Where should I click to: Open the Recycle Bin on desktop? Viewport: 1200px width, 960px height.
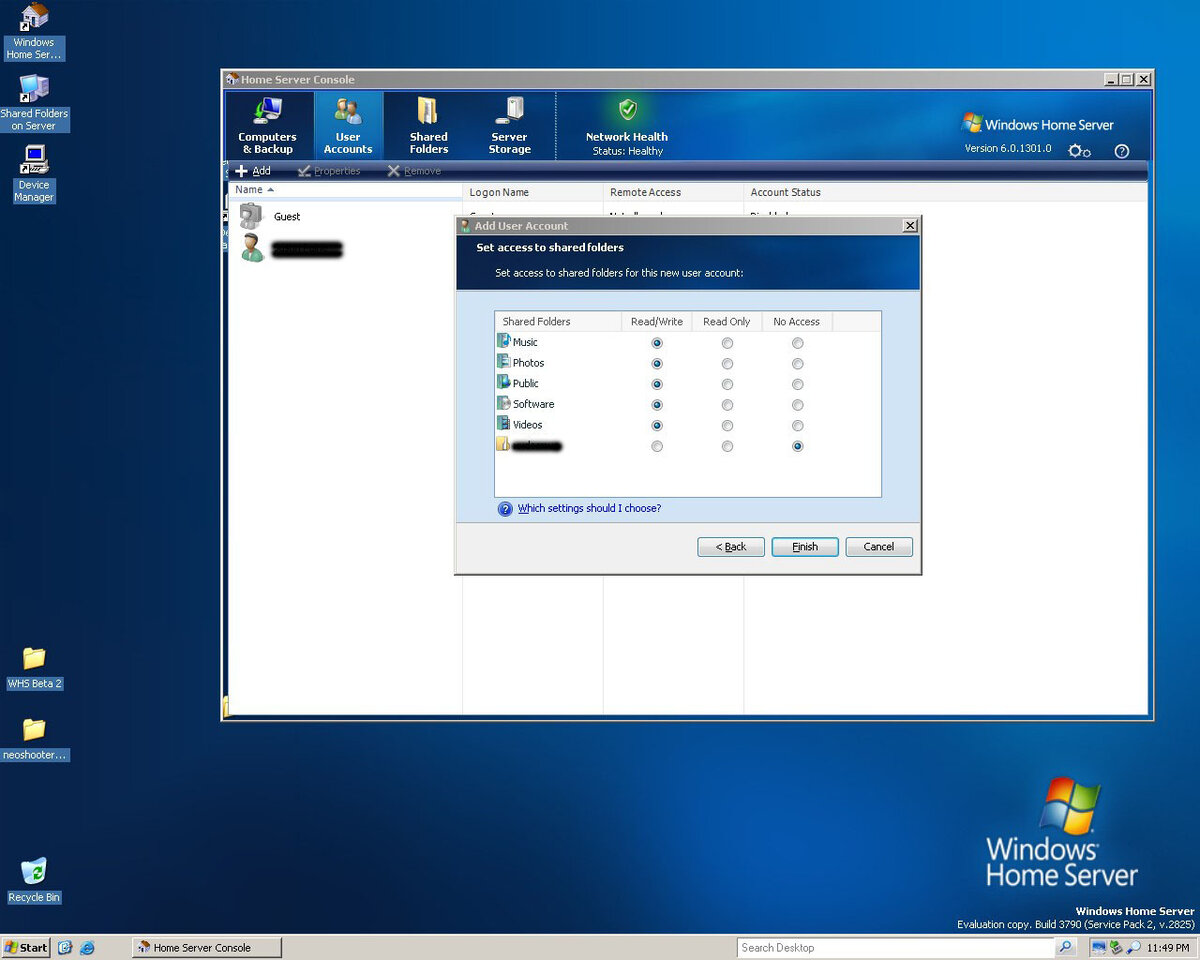tap(34, 880)
